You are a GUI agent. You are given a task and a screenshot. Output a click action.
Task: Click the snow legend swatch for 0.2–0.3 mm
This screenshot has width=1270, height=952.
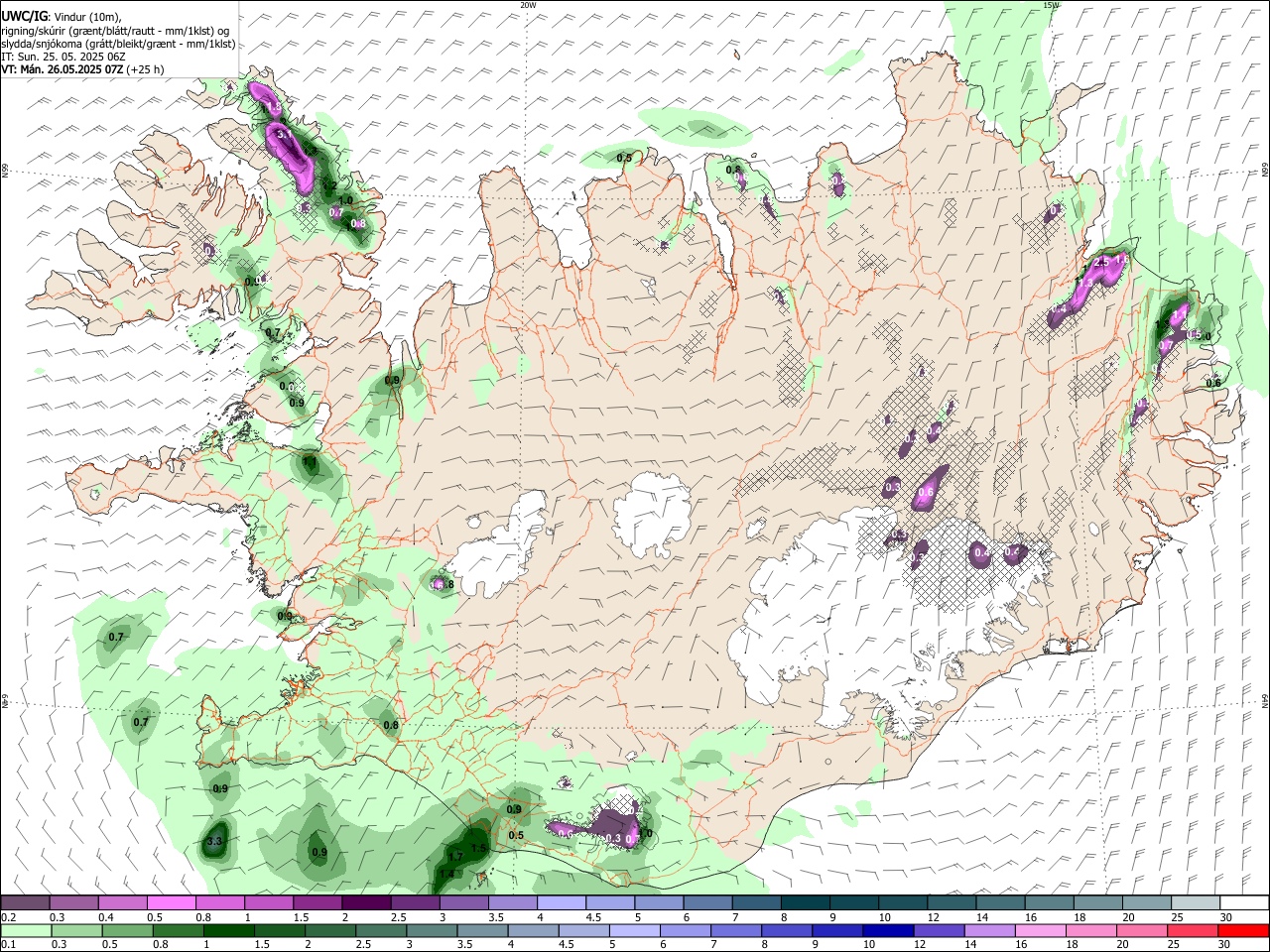coord(25,903)
